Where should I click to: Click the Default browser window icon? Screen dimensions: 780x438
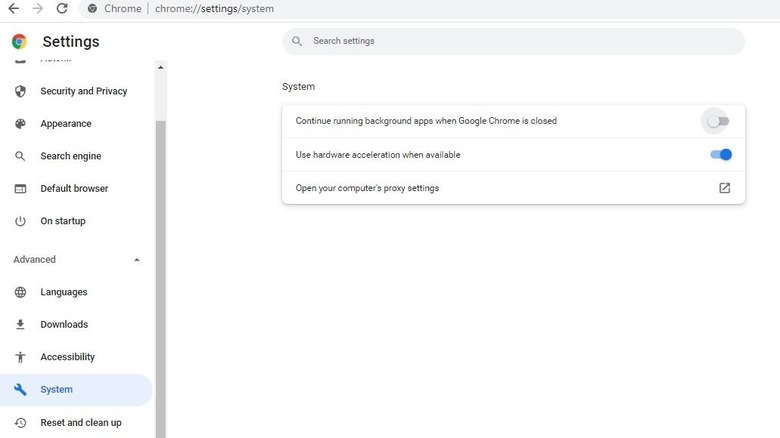[x=20, y=189]
